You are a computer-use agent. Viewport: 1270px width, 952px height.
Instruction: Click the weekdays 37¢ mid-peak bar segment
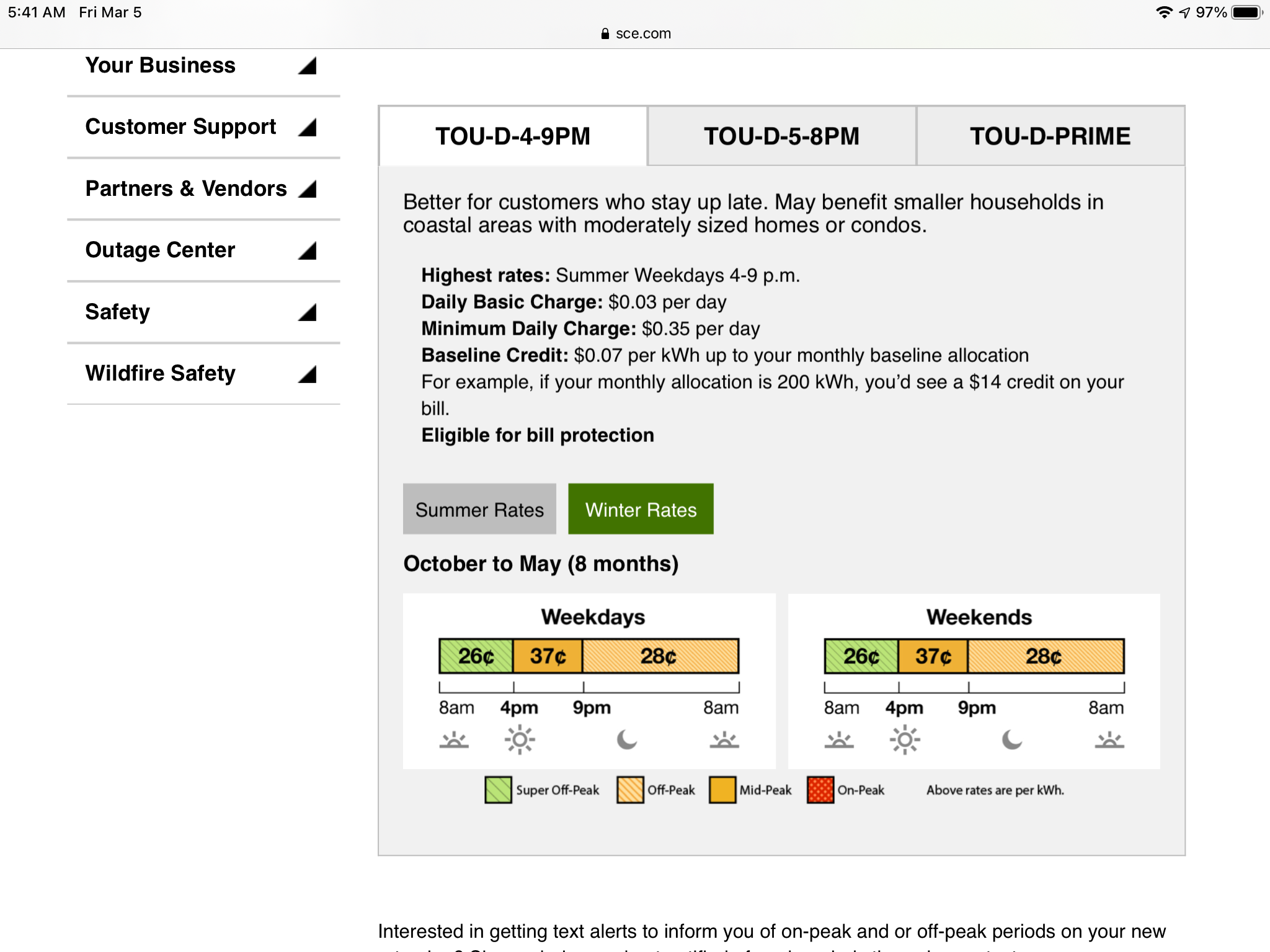tap(548, 656)
